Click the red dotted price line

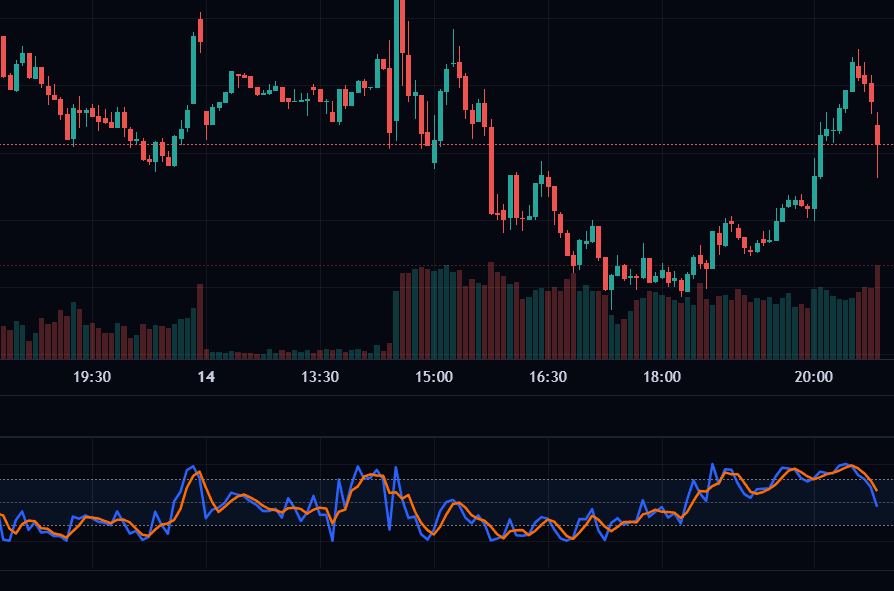pyautogui.click(x=300, y=144)
